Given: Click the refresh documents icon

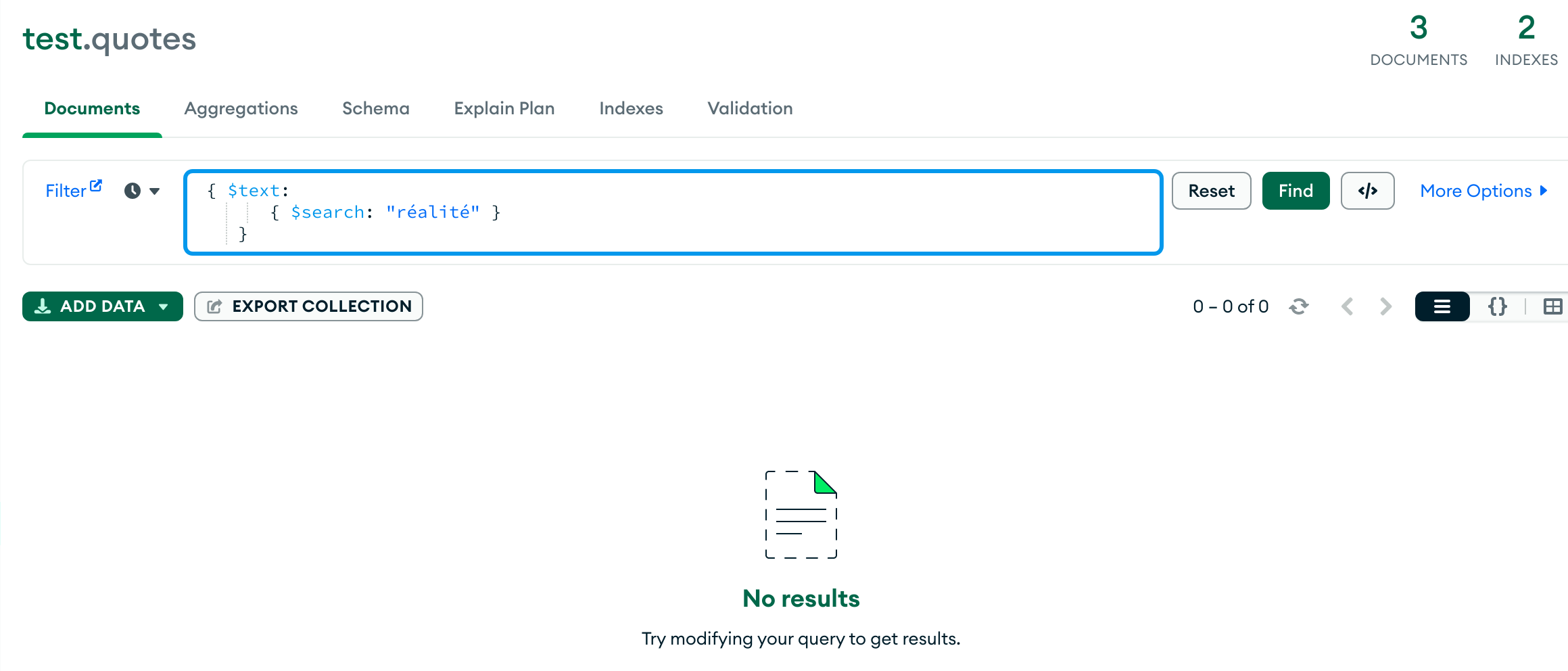Looking at the screenshot, I should click(1298, 306).
